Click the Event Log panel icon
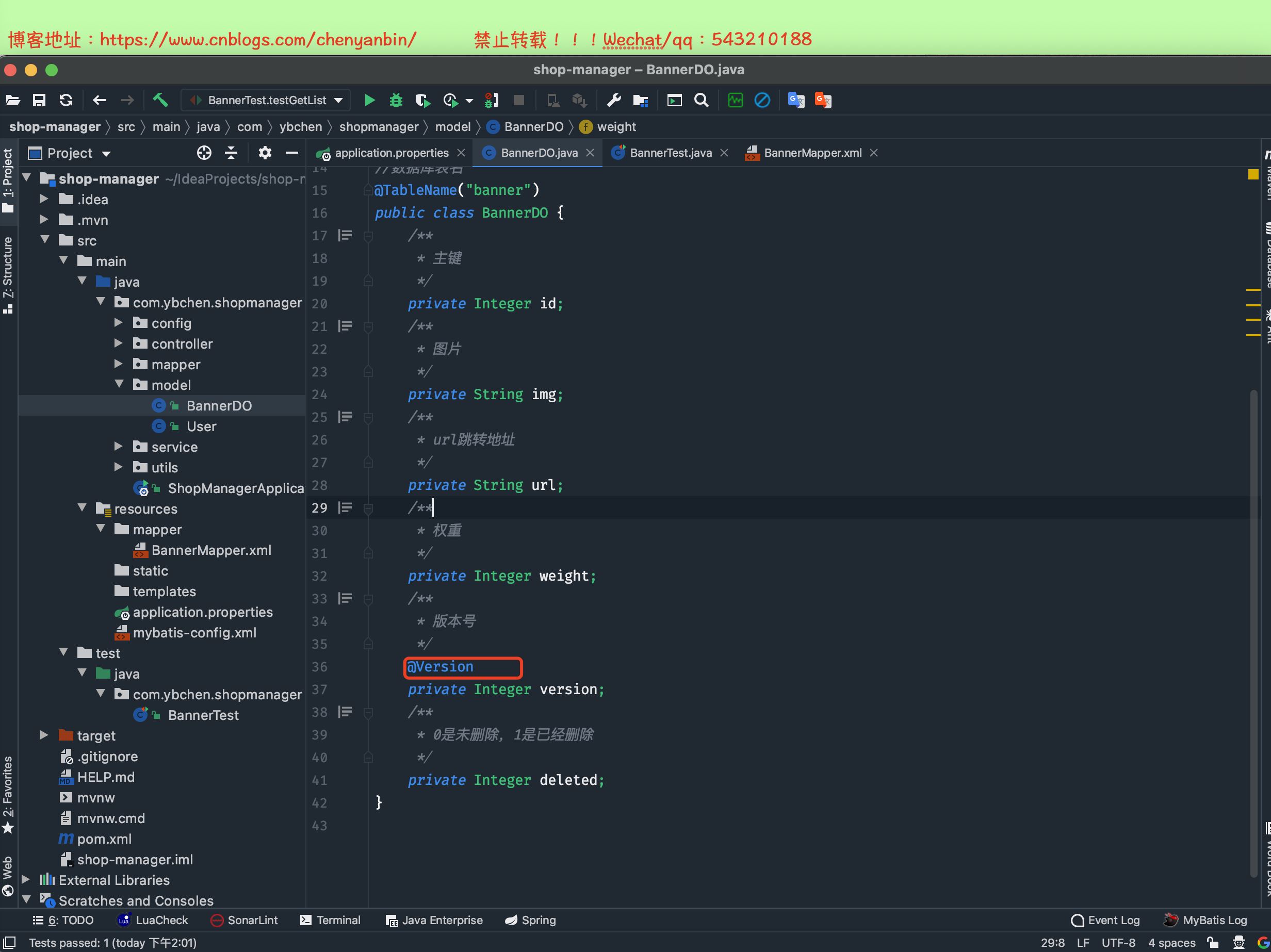Viewport: 1271px width, 952px height. pos(1079,919)
